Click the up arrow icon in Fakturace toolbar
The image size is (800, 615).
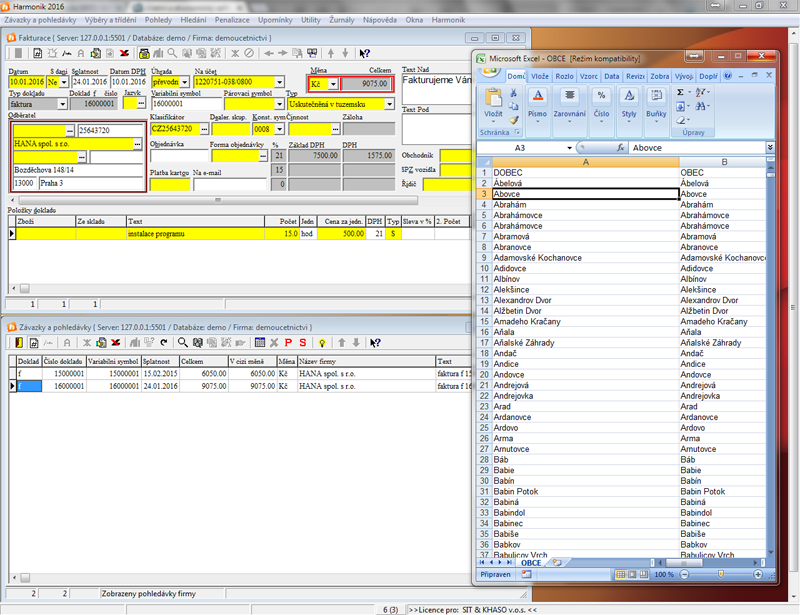(x=331, y=53)
